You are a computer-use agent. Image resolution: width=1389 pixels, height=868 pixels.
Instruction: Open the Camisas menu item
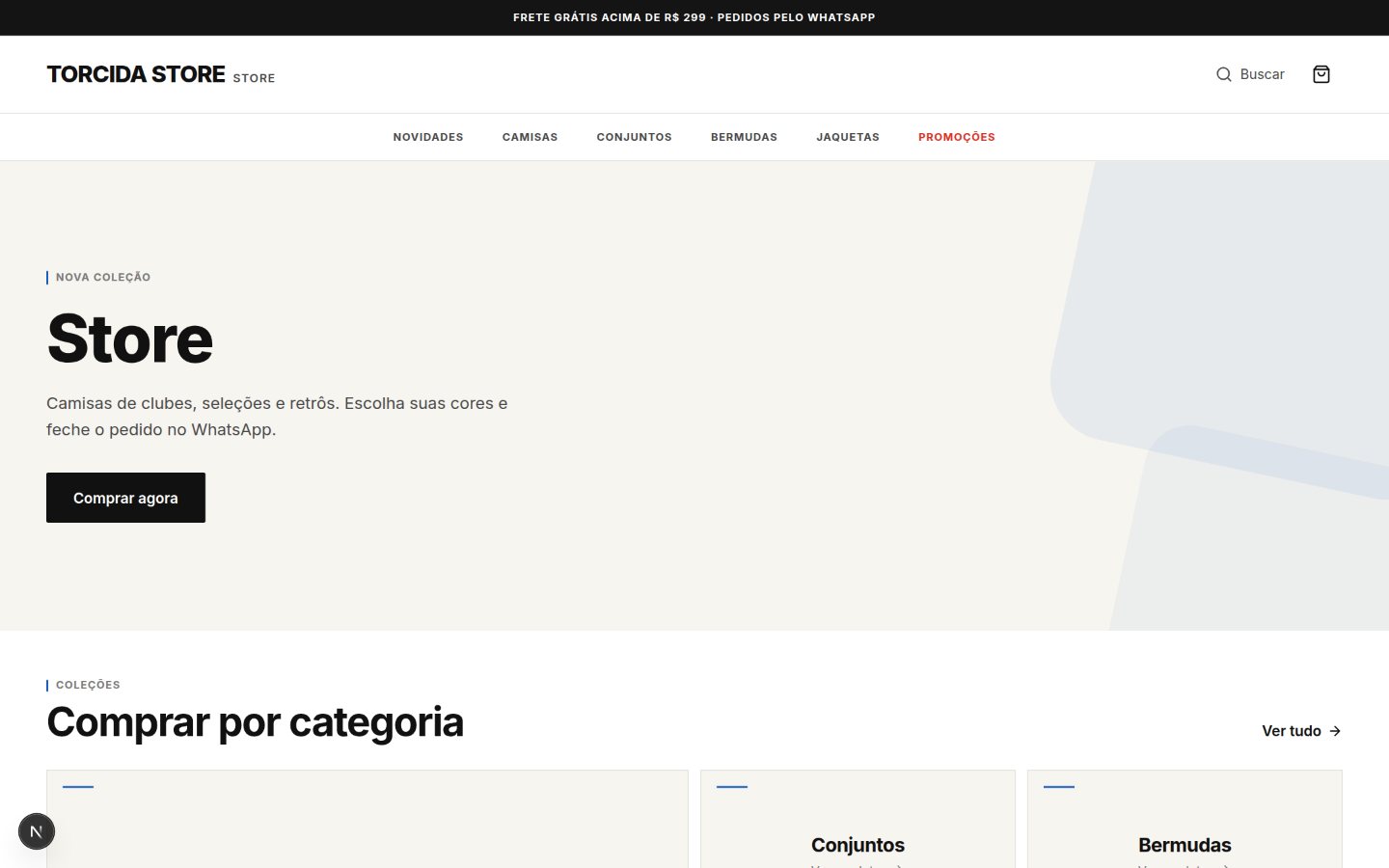point(530,137)
